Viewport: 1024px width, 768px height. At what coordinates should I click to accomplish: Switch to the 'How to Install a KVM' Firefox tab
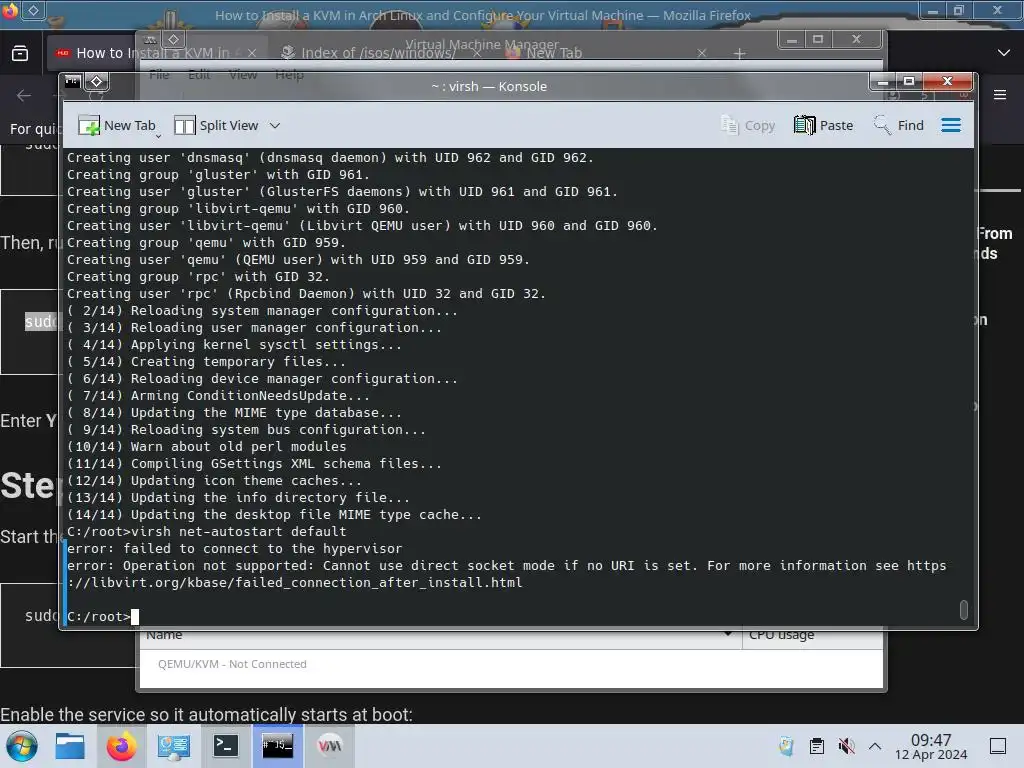click(x=155, y=53)
